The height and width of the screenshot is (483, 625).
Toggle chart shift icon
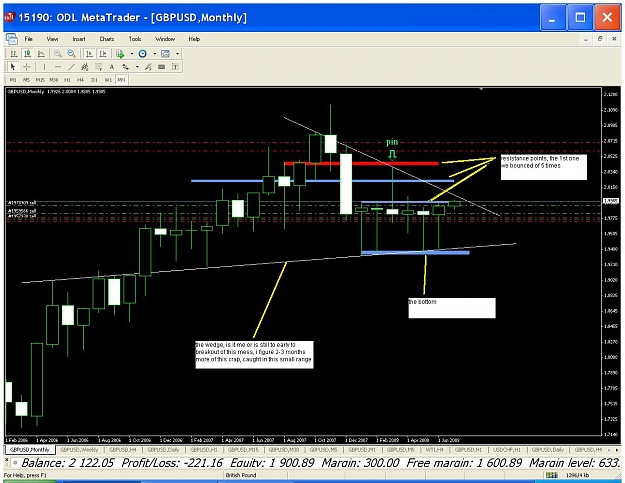tap(103, 53)
